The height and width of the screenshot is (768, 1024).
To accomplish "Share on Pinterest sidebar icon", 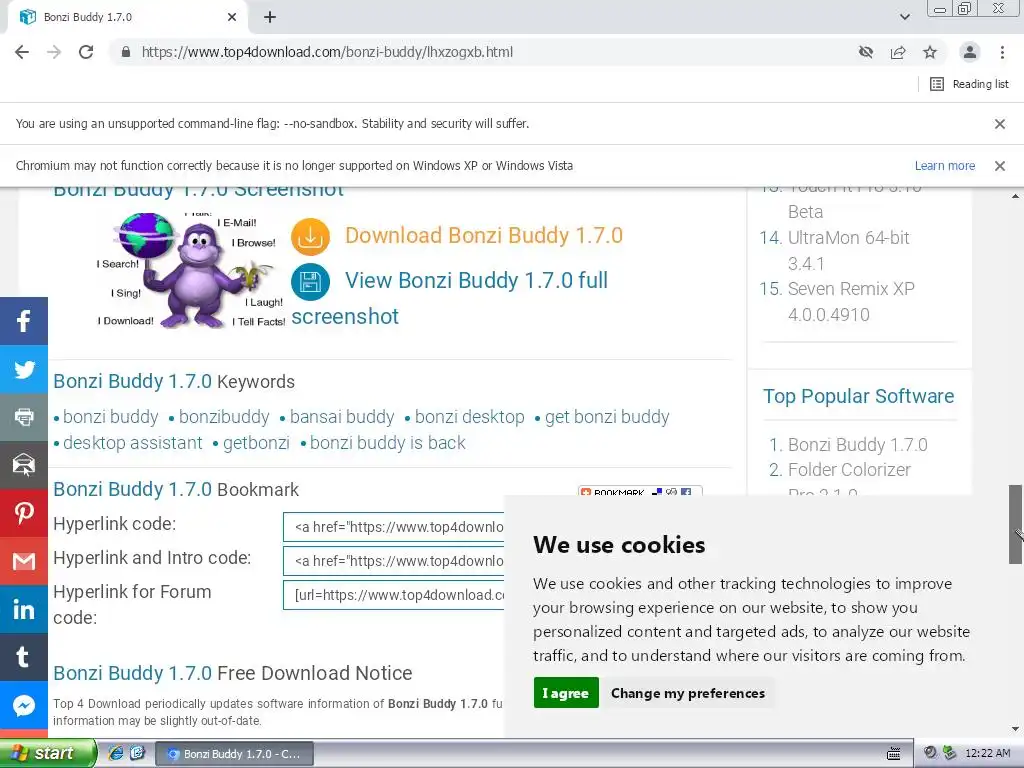I will pos(24,513).
